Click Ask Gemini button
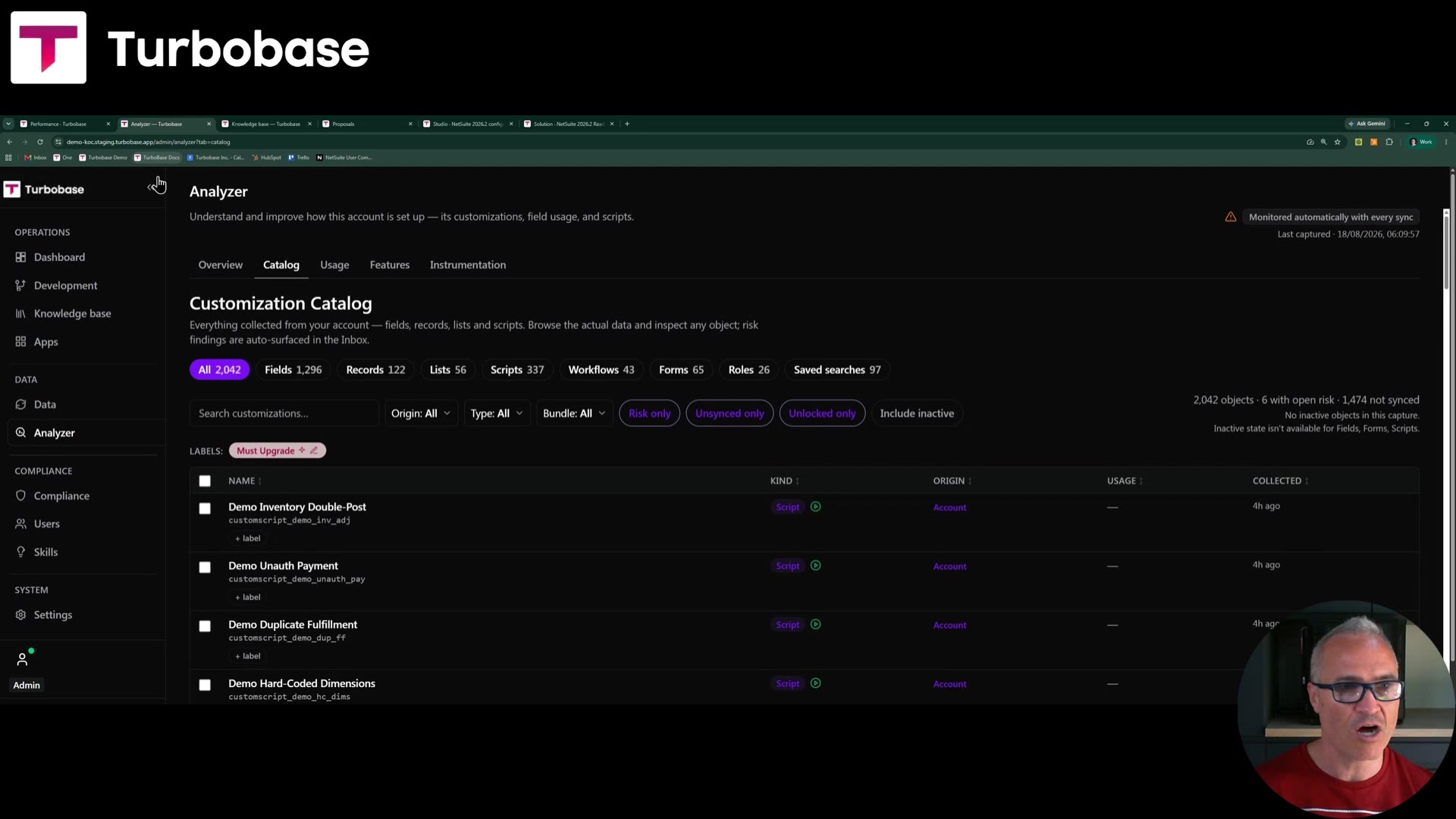1456x819 pixels. click(x=1367, y=124)
